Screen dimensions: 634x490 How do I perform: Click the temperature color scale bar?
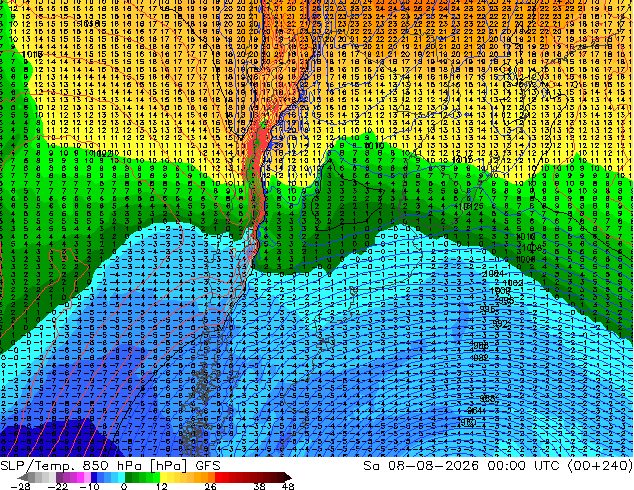pos(155,477)
